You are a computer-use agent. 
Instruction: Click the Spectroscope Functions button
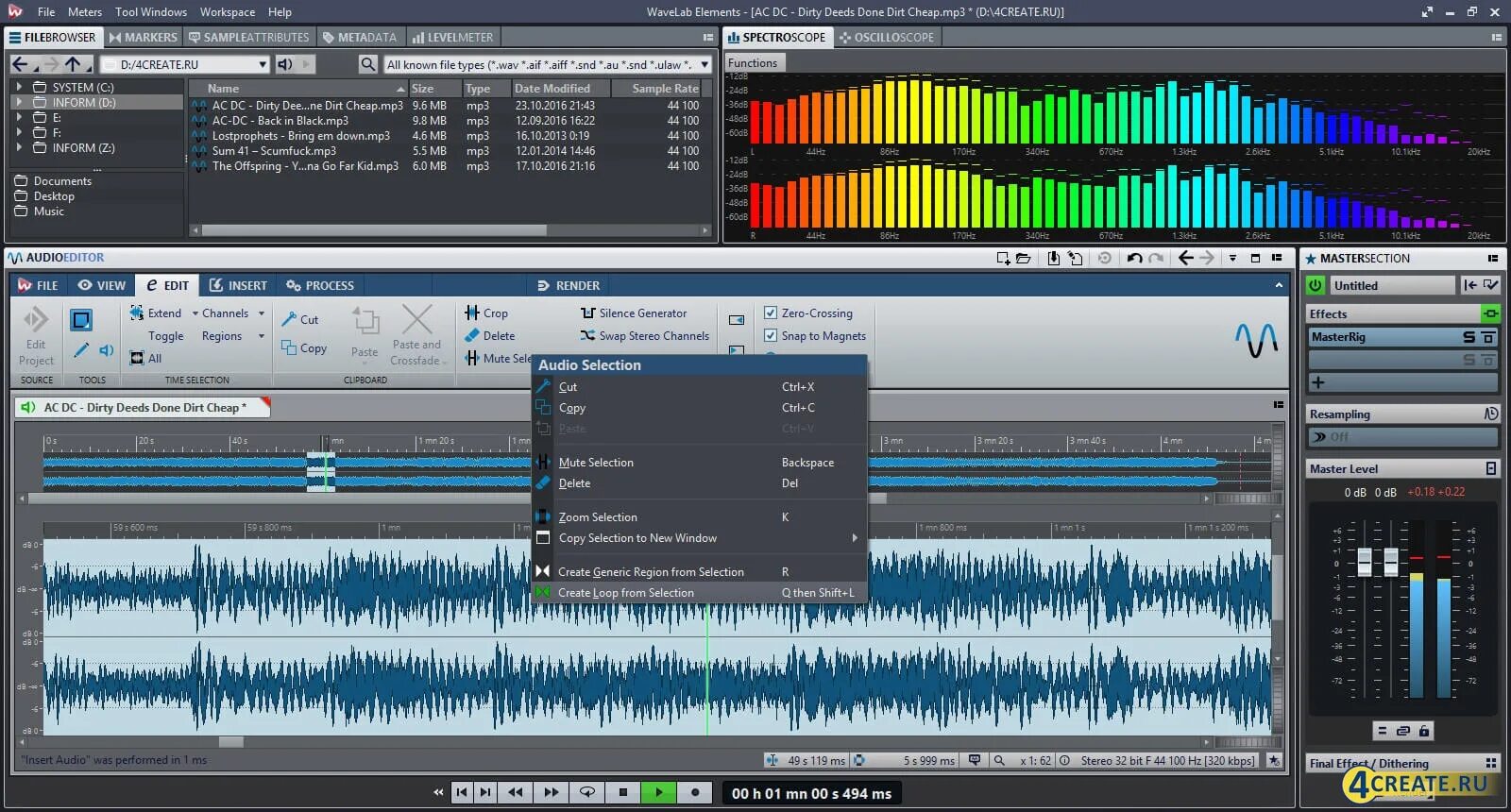(753, 63)
